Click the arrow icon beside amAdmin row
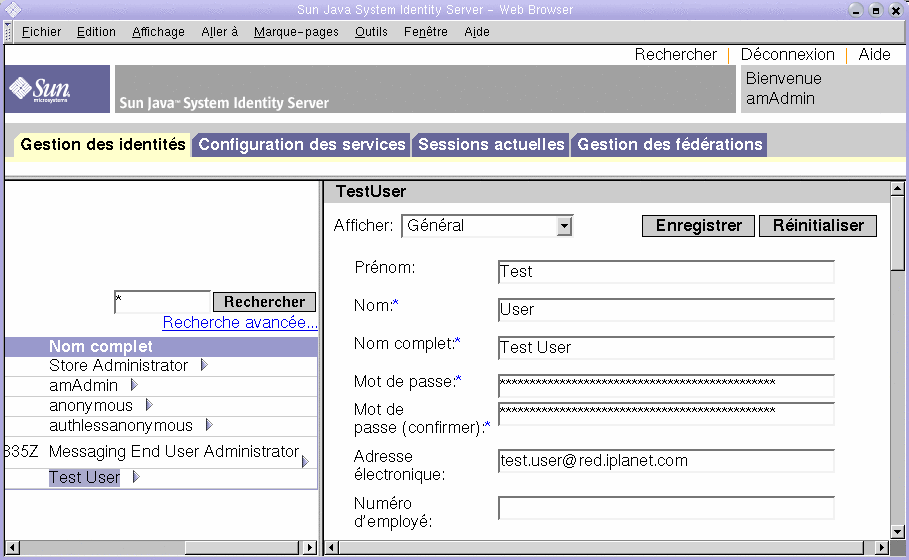The image size is (909, 560). coord(134,385)
